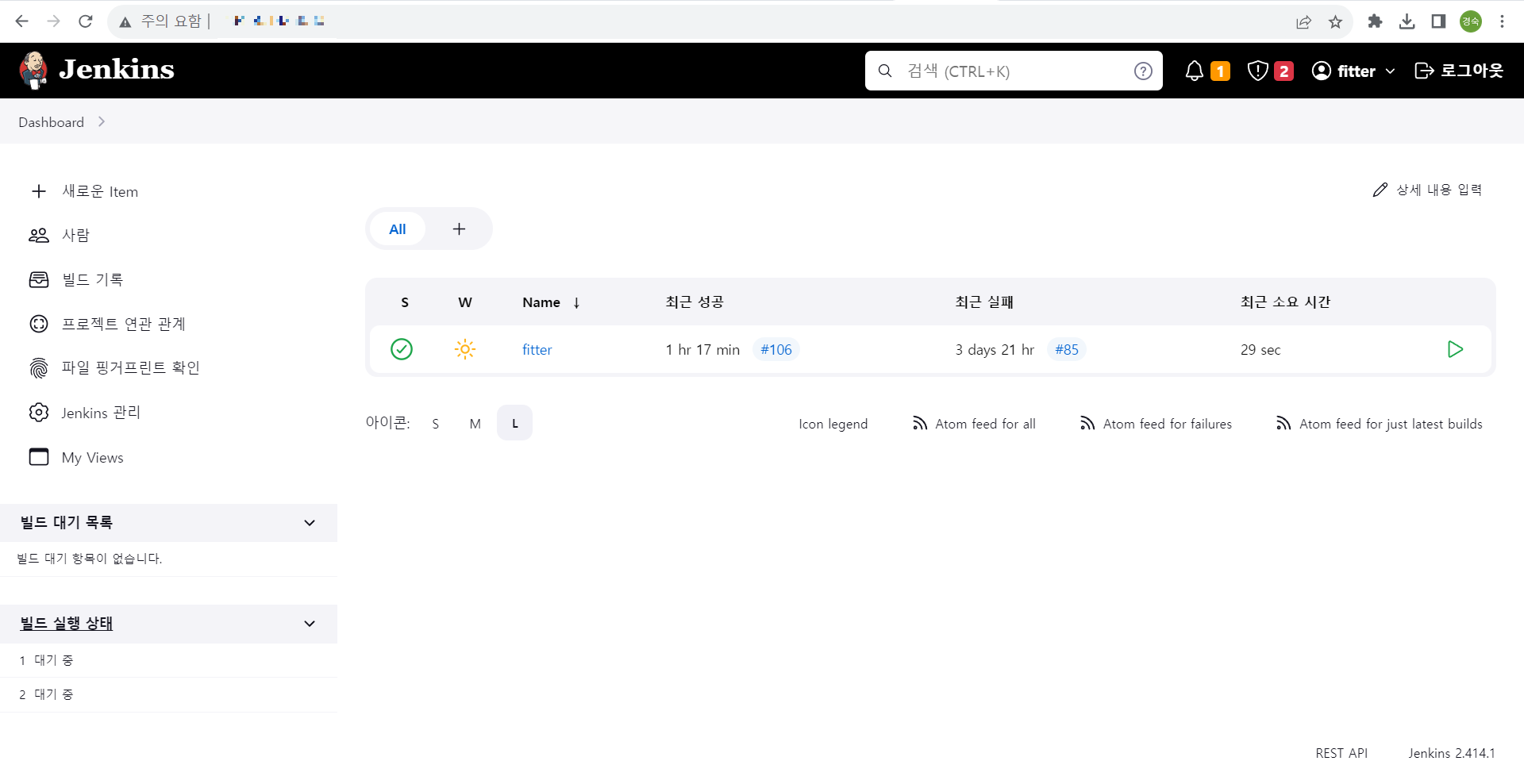This screenshot has width=1524, height=784.
Task: Select the All view tab
Action: click(398, 229)
